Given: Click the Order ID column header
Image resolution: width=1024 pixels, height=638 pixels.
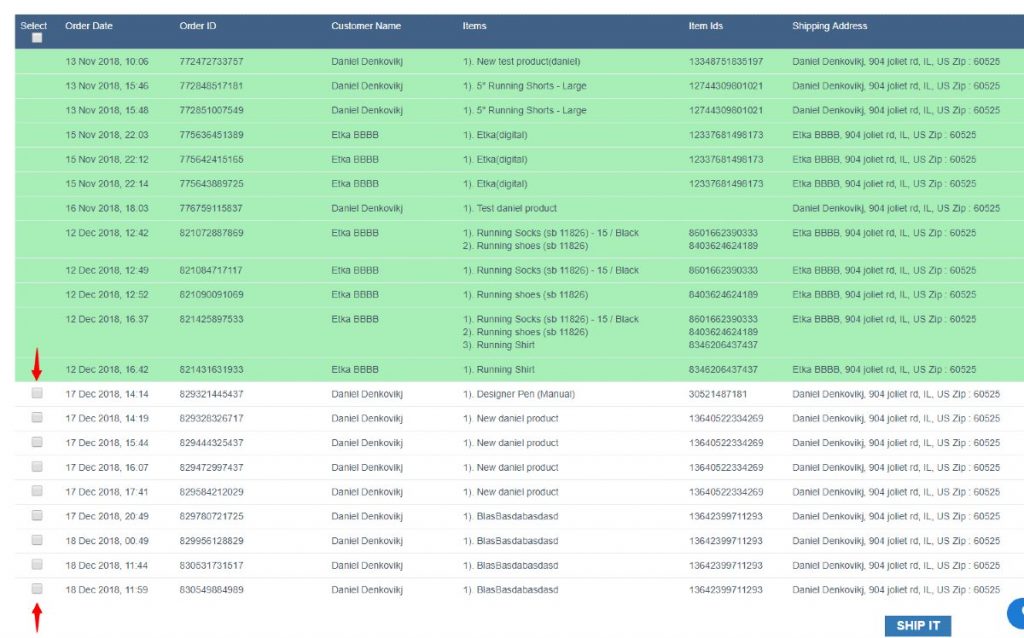Looking at the screenshot, I should 196,26.
